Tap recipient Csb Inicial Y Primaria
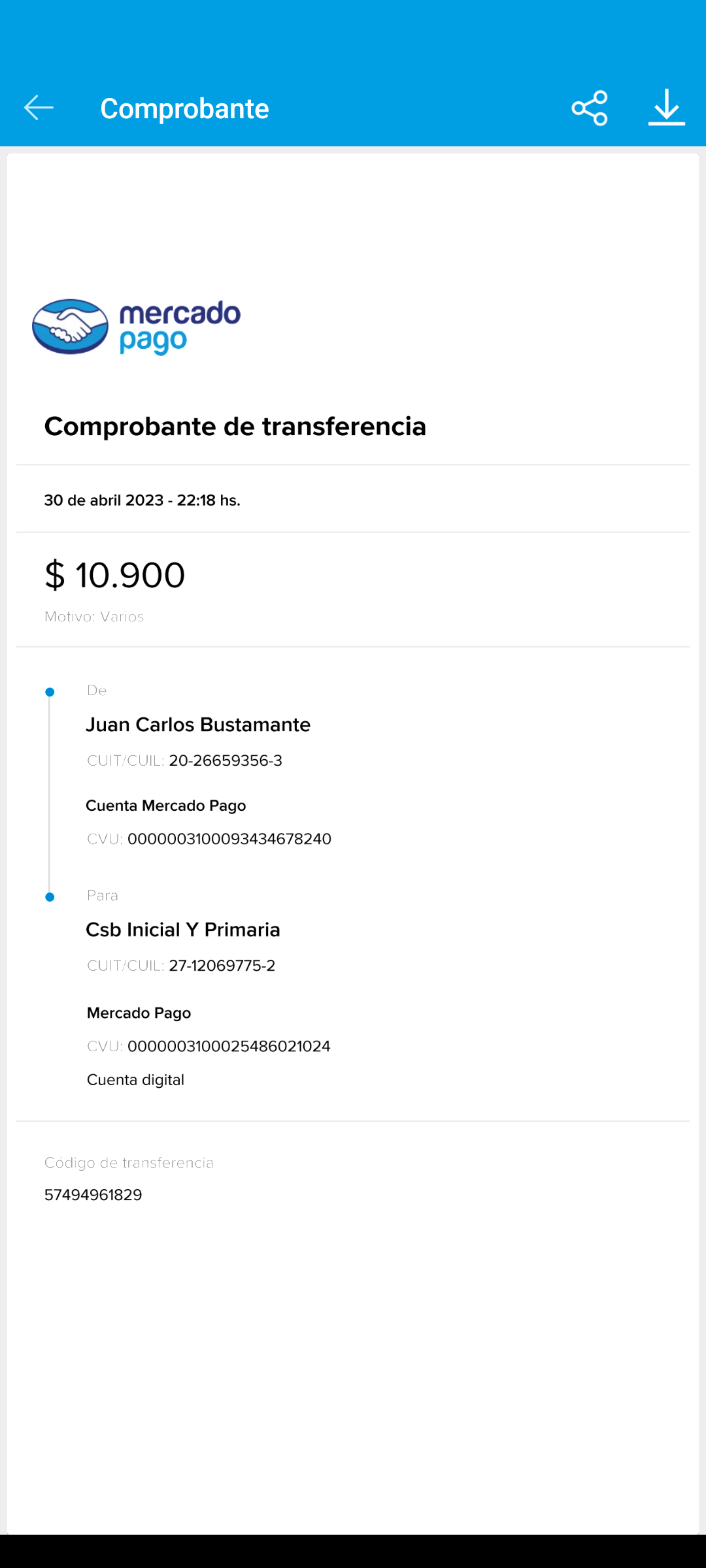The height and width of the screenshot is (1568, 706). click(183, 930)
